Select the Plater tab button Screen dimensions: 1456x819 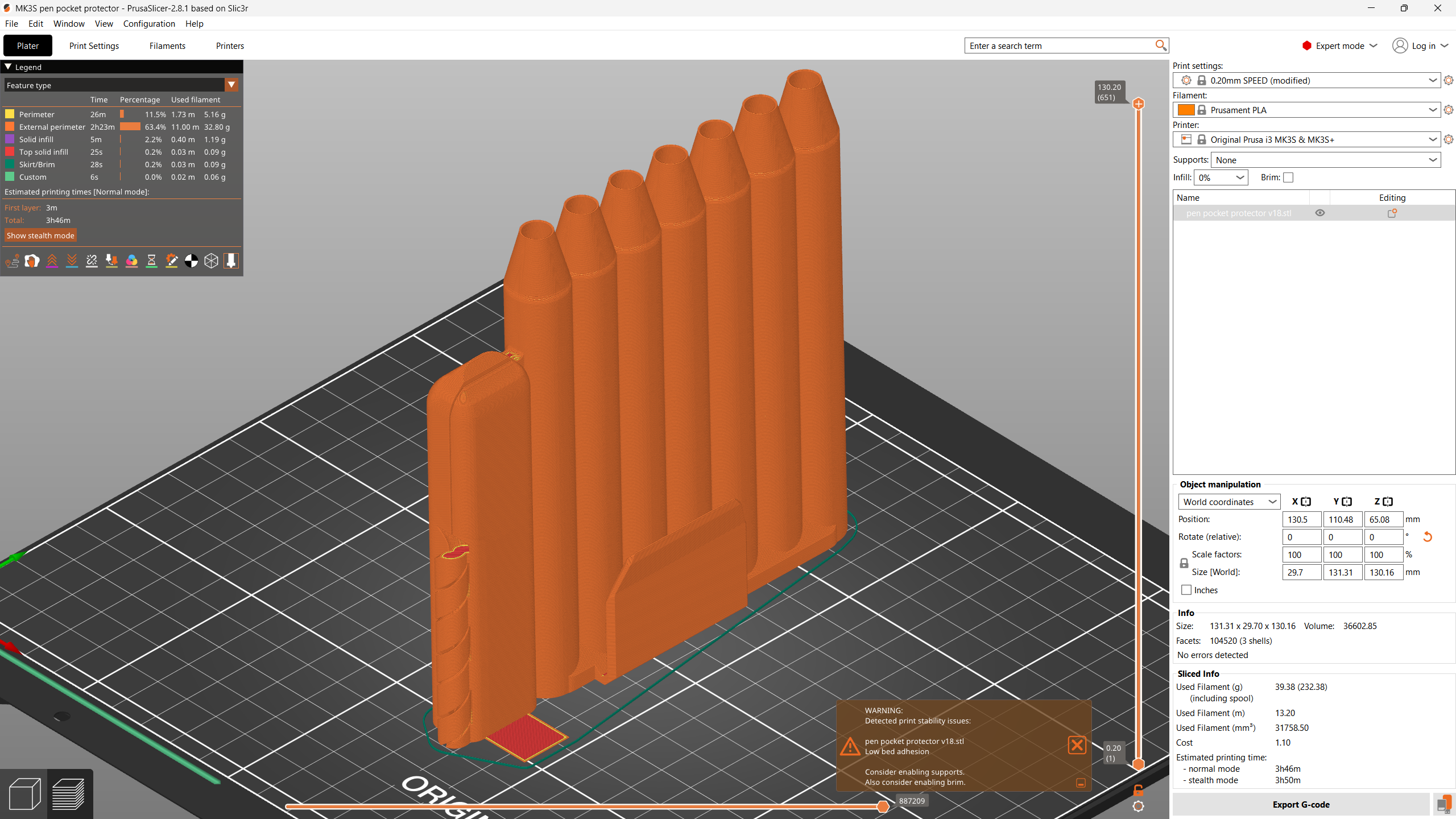click(28, 45)
